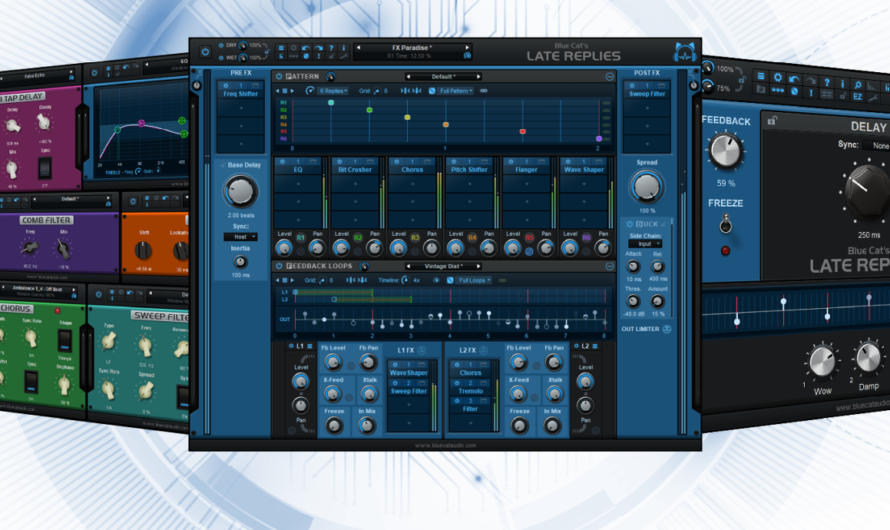Image resolution: width=890 pixels, height=530 pixels.
Task: Click the stop icon in Pattern toolbar
Action: 285,91
